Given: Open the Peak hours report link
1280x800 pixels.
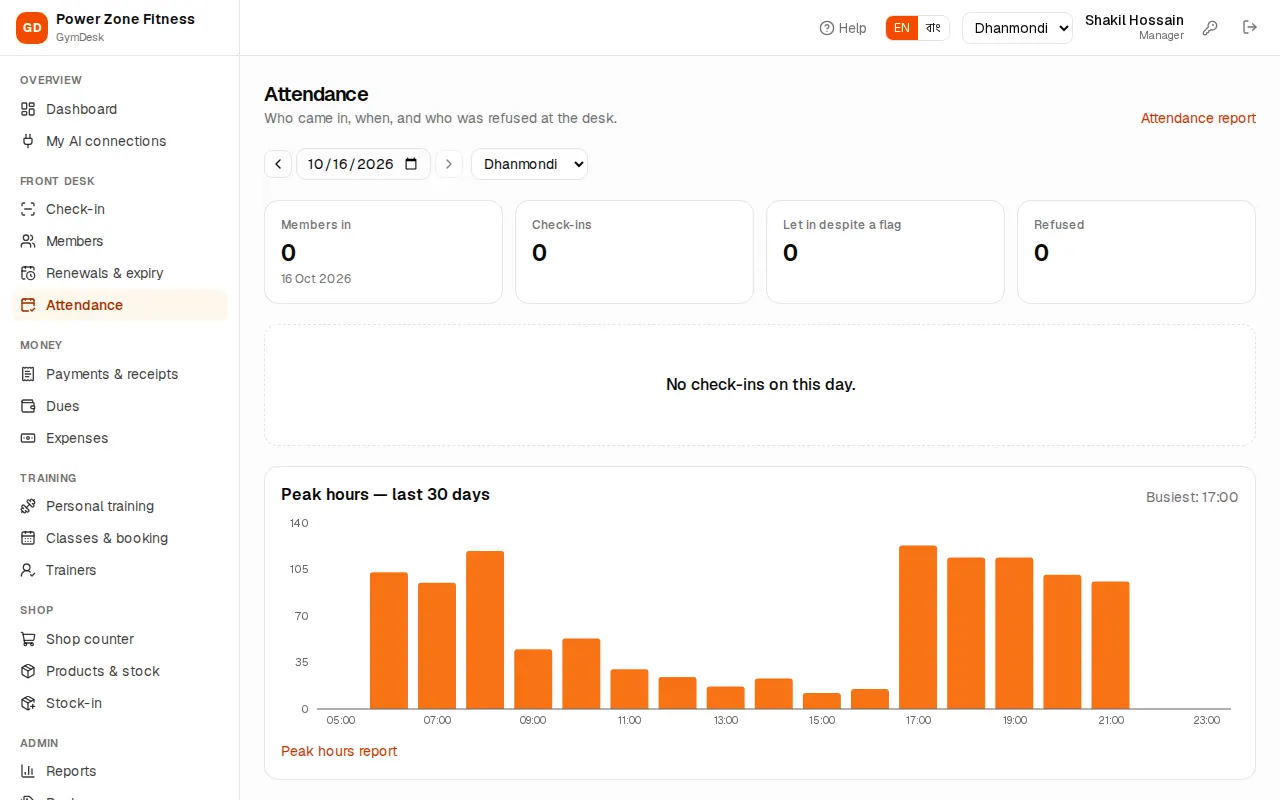Looking at the screenshot, I should click(x=339, y=751).
